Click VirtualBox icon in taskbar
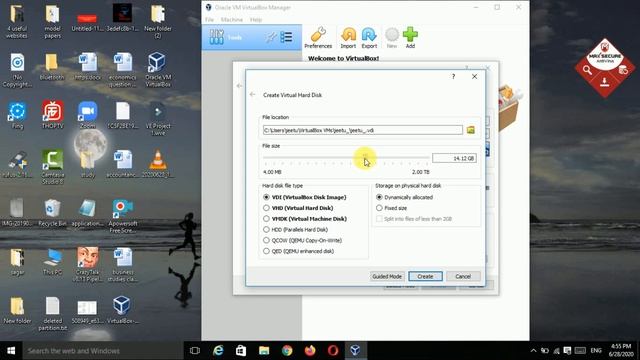The height and width of the screenshot is (360, 640). (356, 350)
